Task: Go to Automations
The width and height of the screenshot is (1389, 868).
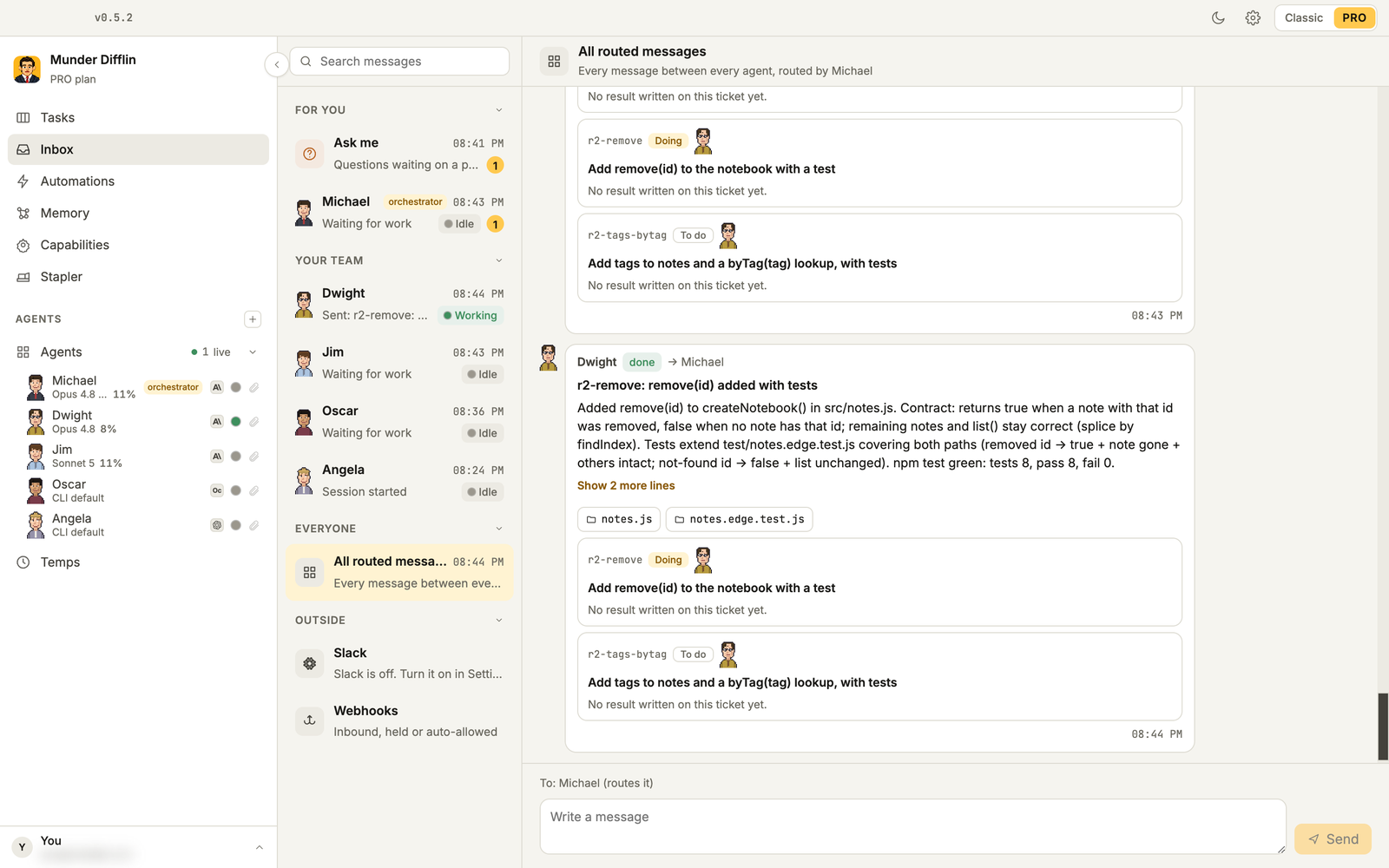Action: (x=138, y=181)
